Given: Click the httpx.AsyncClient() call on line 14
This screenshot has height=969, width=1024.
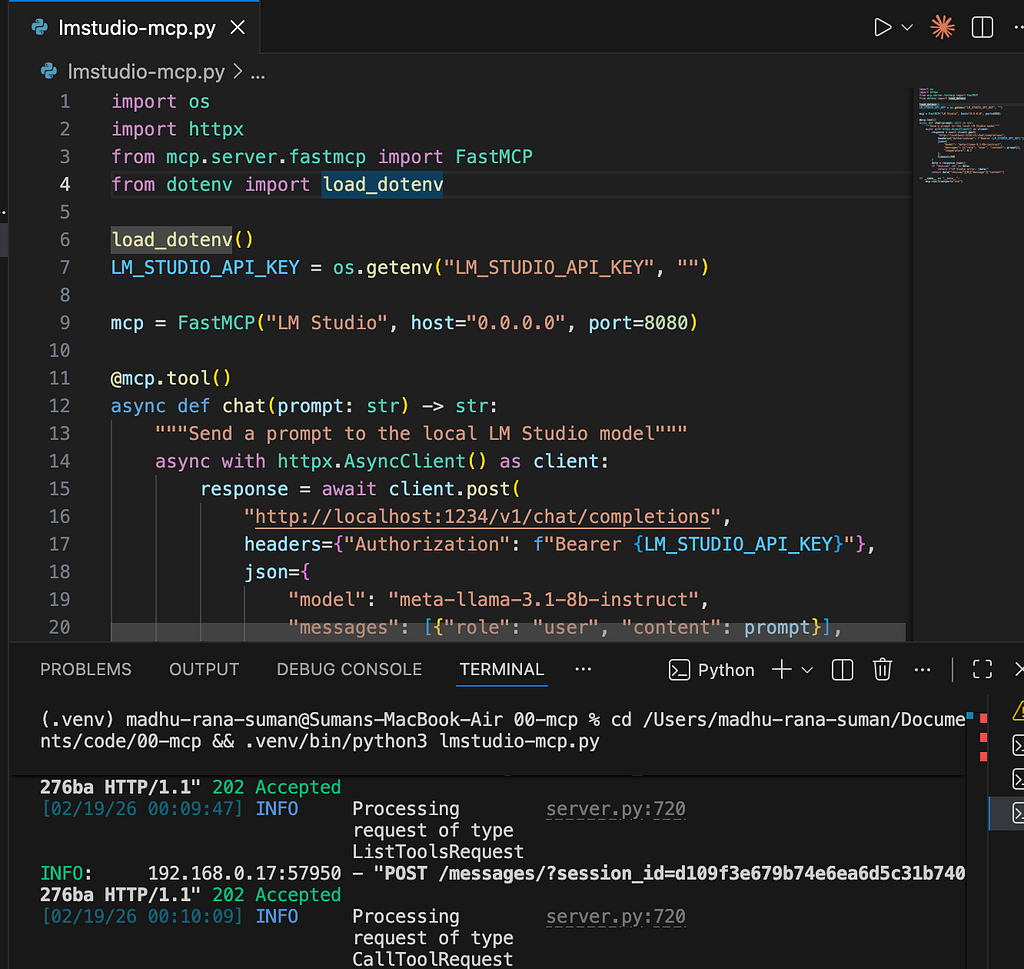Looking at the screenshot, I should tap(382, 461).
